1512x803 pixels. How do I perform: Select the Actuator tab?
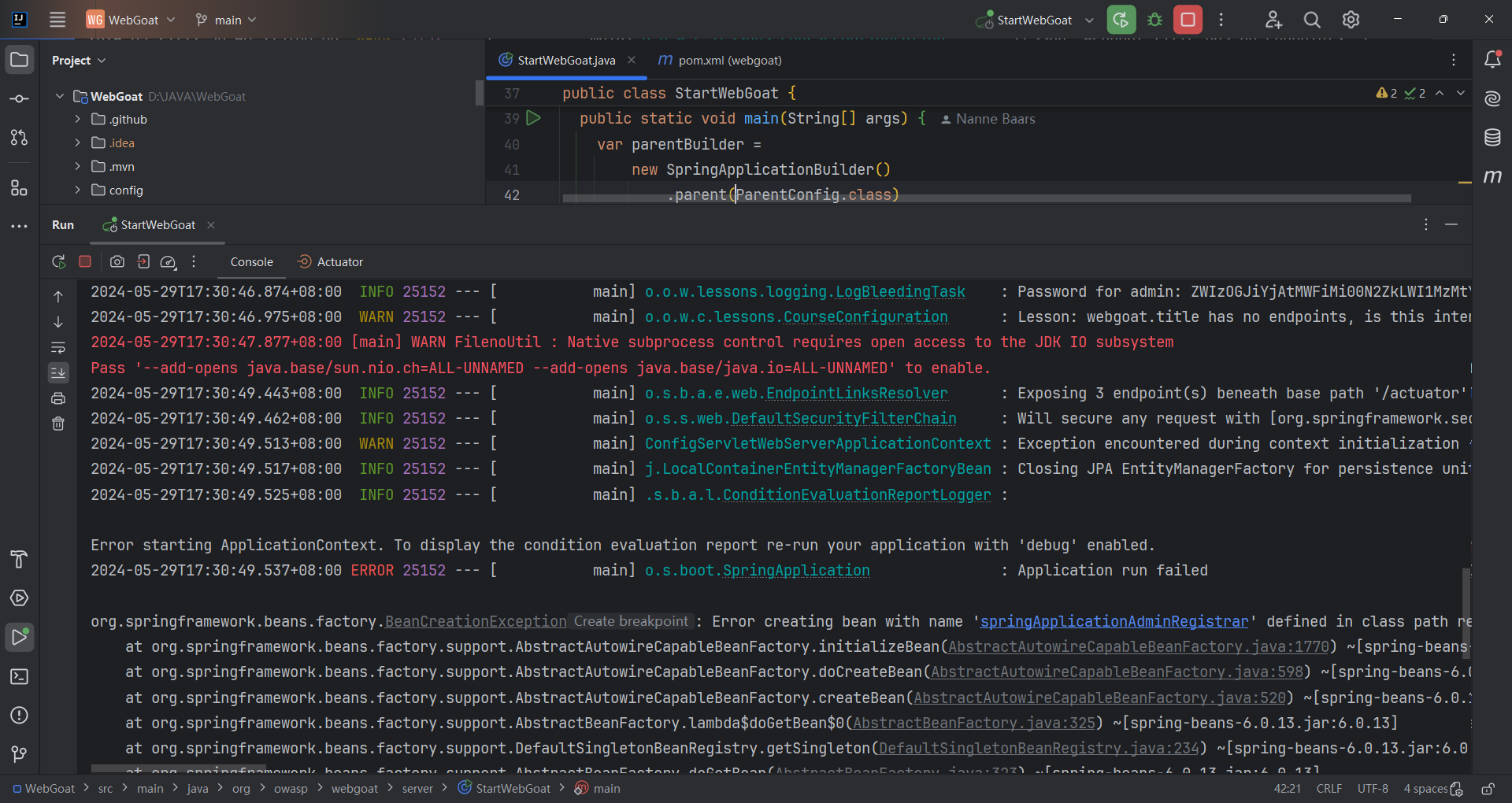tap(330, 262)
